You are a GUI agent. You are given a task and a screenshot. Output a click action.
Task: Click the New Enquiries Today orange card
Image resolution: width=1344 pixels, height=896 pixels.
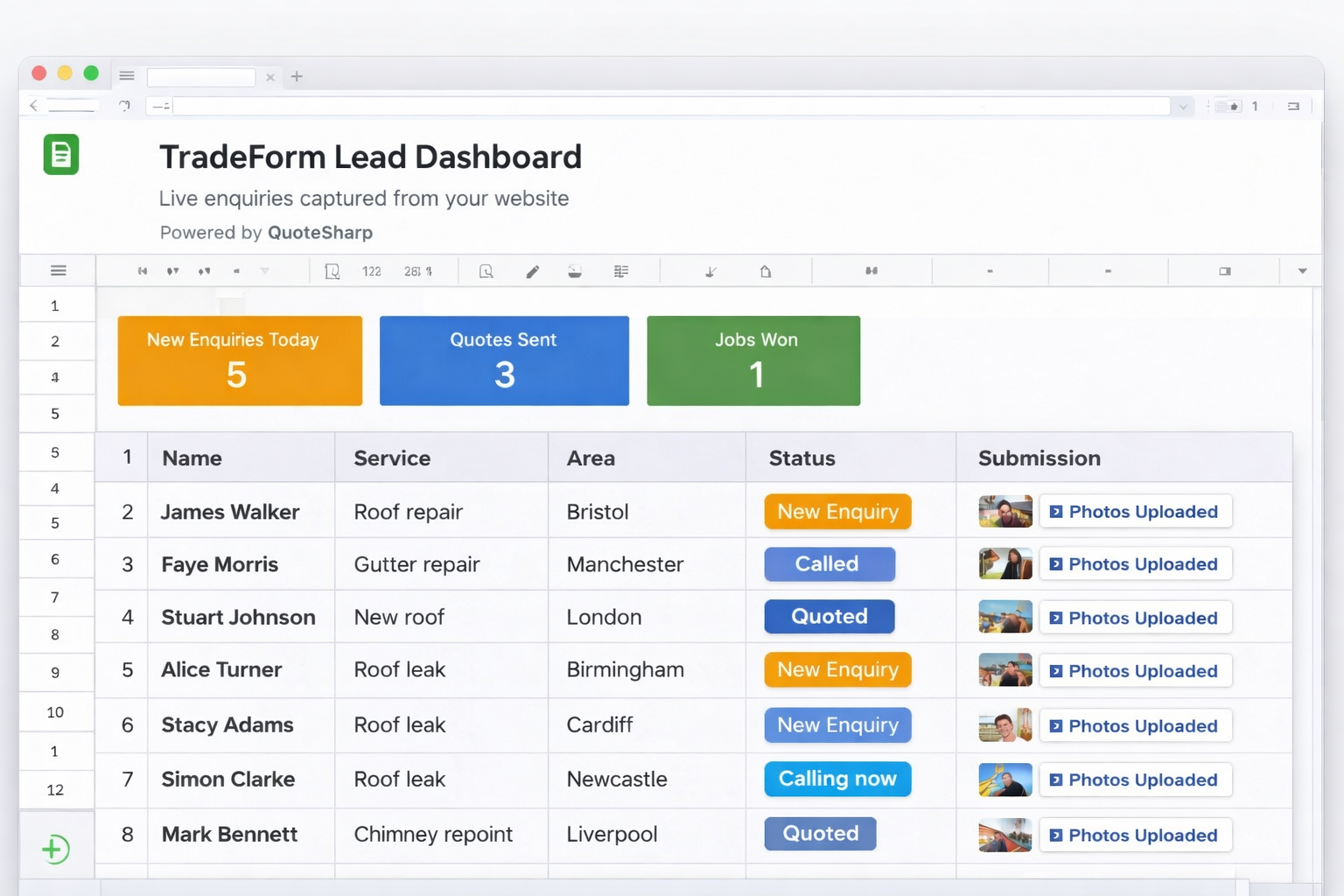point(240,360)
